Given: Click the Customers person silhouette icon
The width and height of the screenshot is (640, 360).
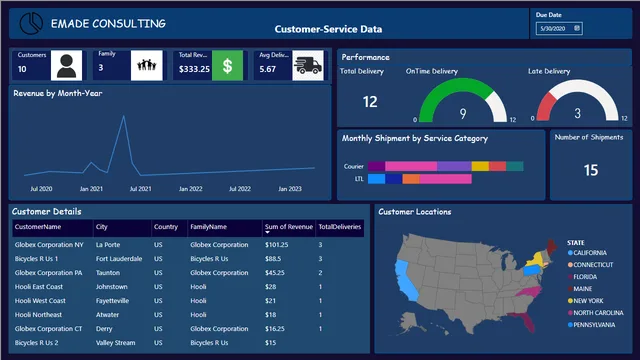Looking at the screenshot, I should point(66,65).
